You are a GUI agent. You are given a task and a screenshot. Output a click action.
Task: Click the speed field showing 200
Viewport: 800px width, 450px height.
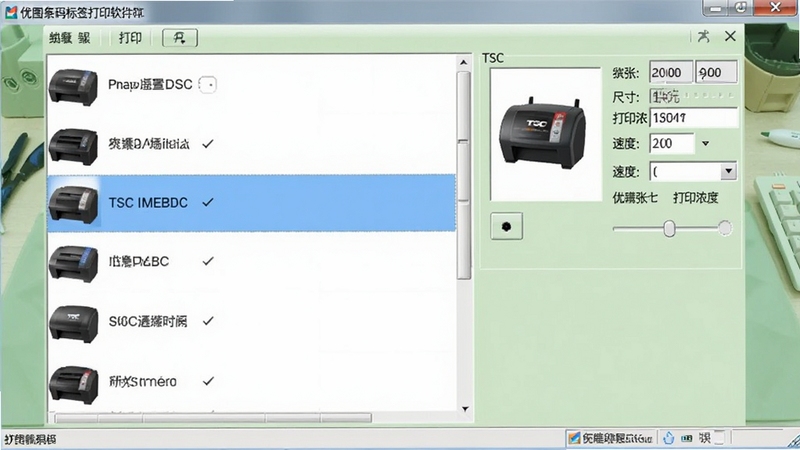click(x=671, y=143)
